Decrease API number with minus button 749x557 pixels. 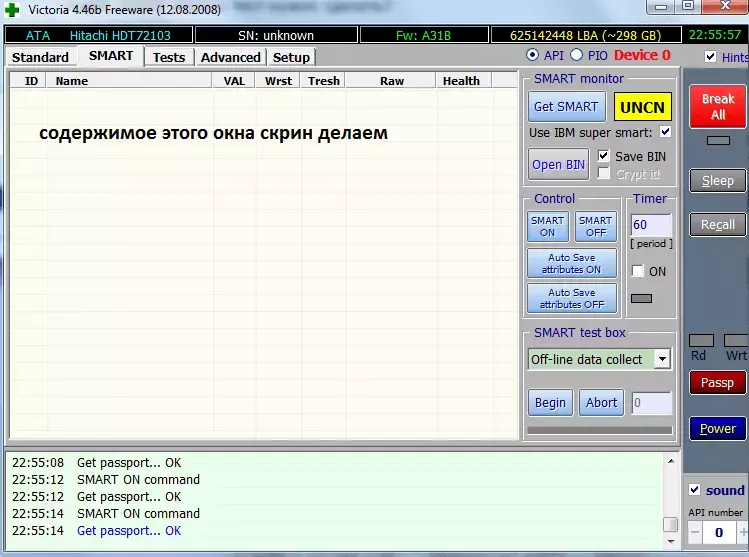(695, 532)
